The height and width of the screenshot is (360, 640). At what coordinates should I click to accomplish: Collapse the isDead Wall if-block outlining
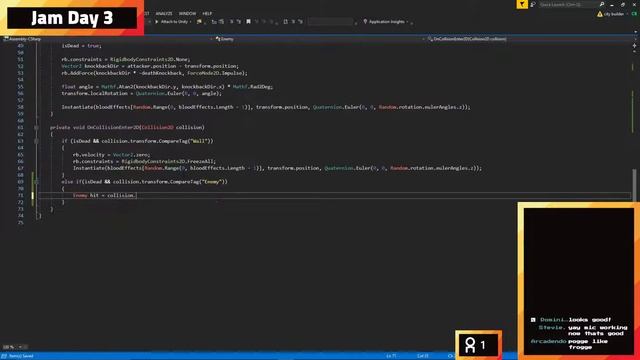tap(36, 141)
